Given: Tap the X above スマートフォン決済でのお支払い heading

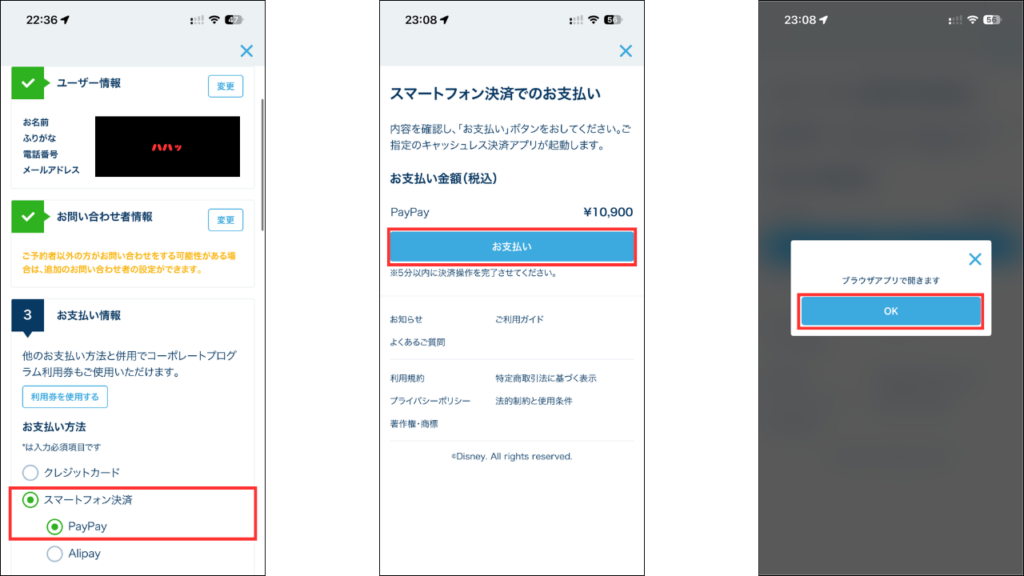Looking at the screenshot, I should coord(626,51).
